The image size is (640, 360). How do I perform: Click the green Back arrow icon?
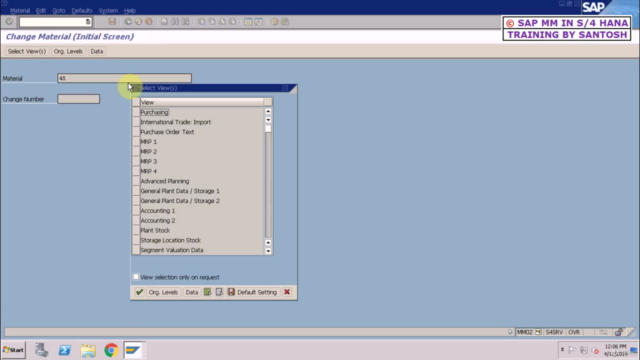[128, 22]
